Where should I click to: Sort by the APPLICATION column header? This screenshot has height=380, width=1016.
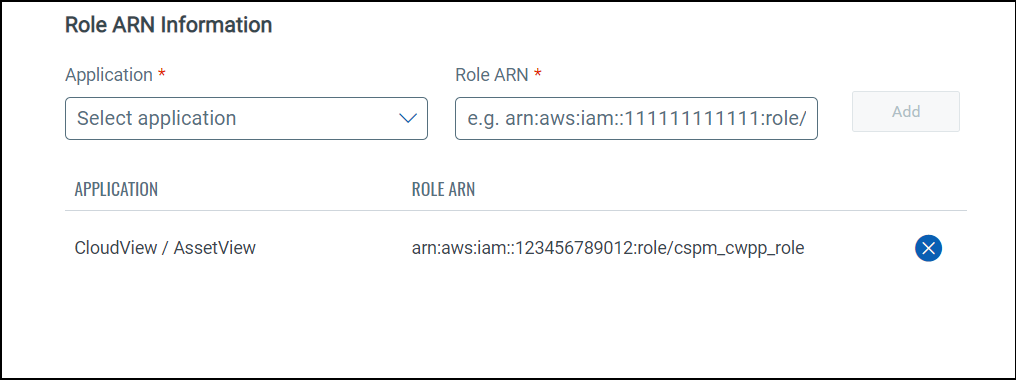click(116, 189)
